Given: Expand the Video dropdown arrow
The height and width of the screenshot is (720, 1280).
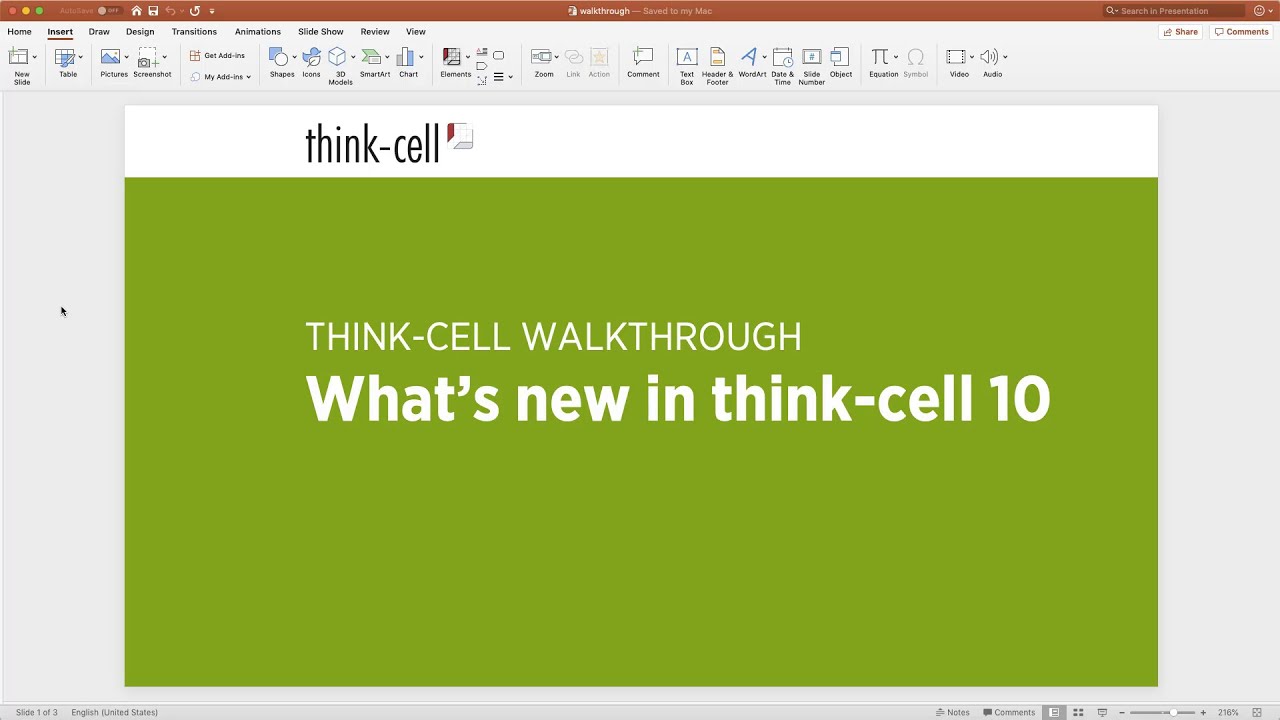Looking at the screenshot, I should pyautogui.click(x=971, y=57).
